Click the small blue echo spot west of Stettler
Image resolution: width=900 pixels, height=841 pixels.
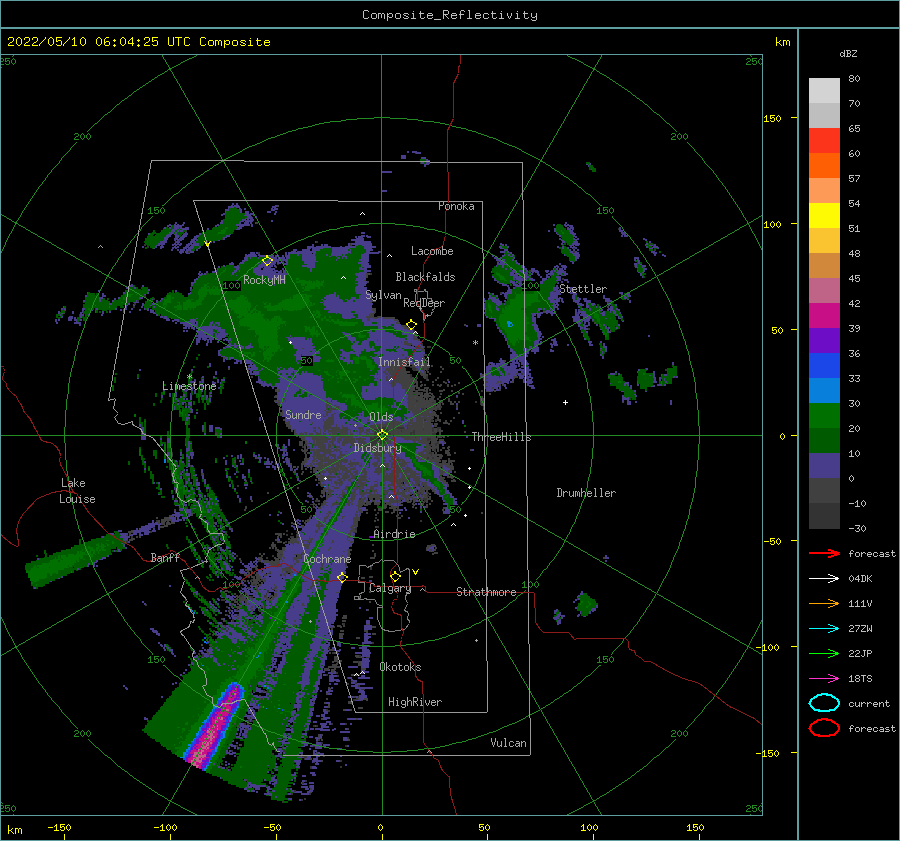(510, 324)
